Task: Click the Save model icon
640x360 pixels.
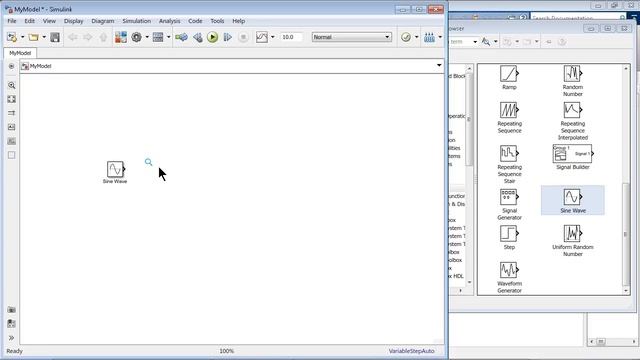Action: 55,37
